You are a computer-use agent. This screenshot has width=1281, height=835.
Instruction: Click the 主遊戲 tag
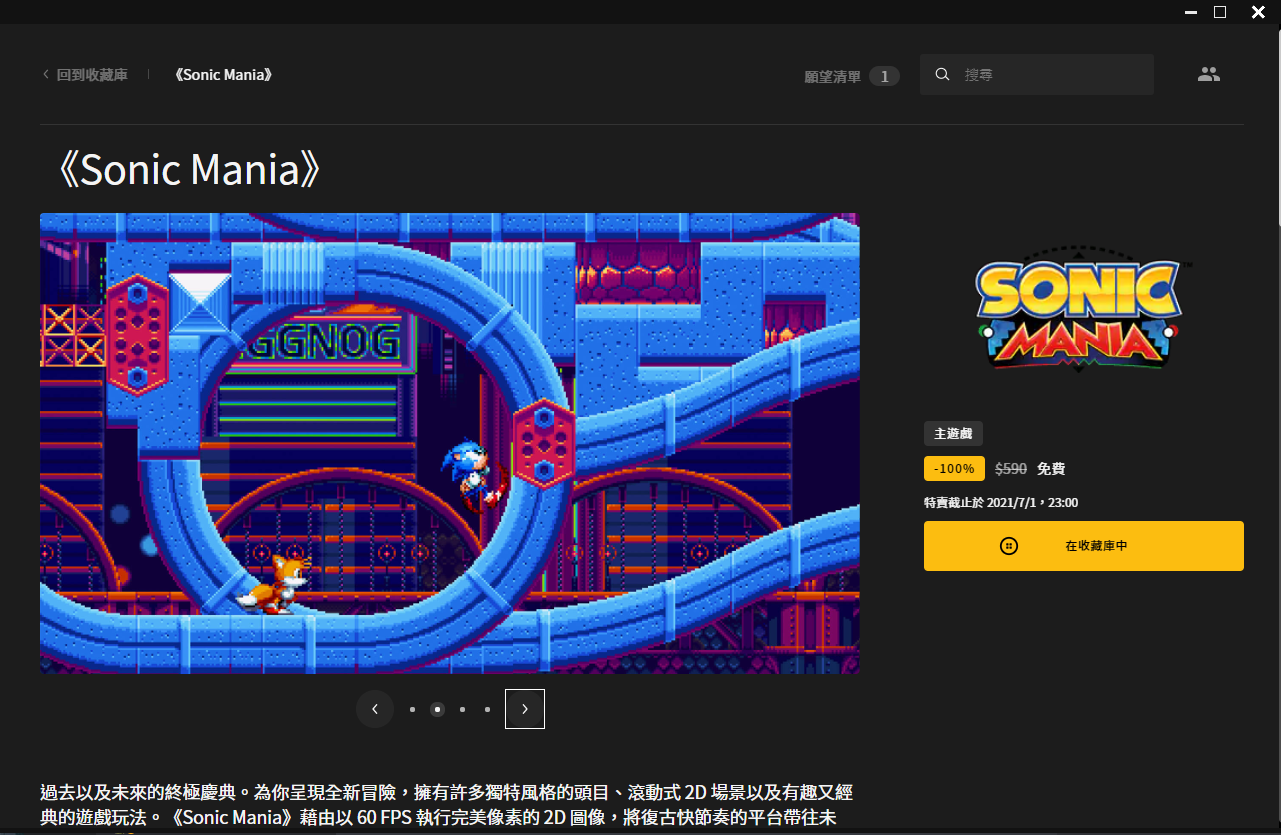click(953, 434)
